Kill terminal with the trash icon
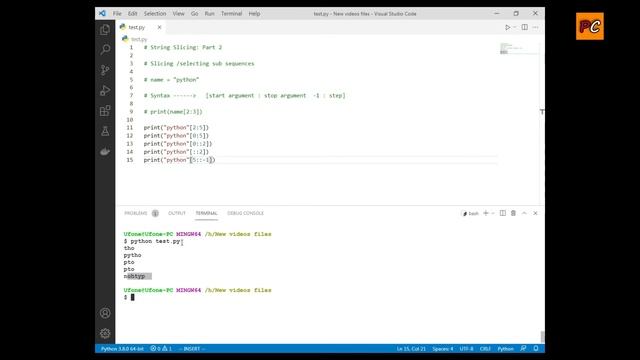 [513, 213]
